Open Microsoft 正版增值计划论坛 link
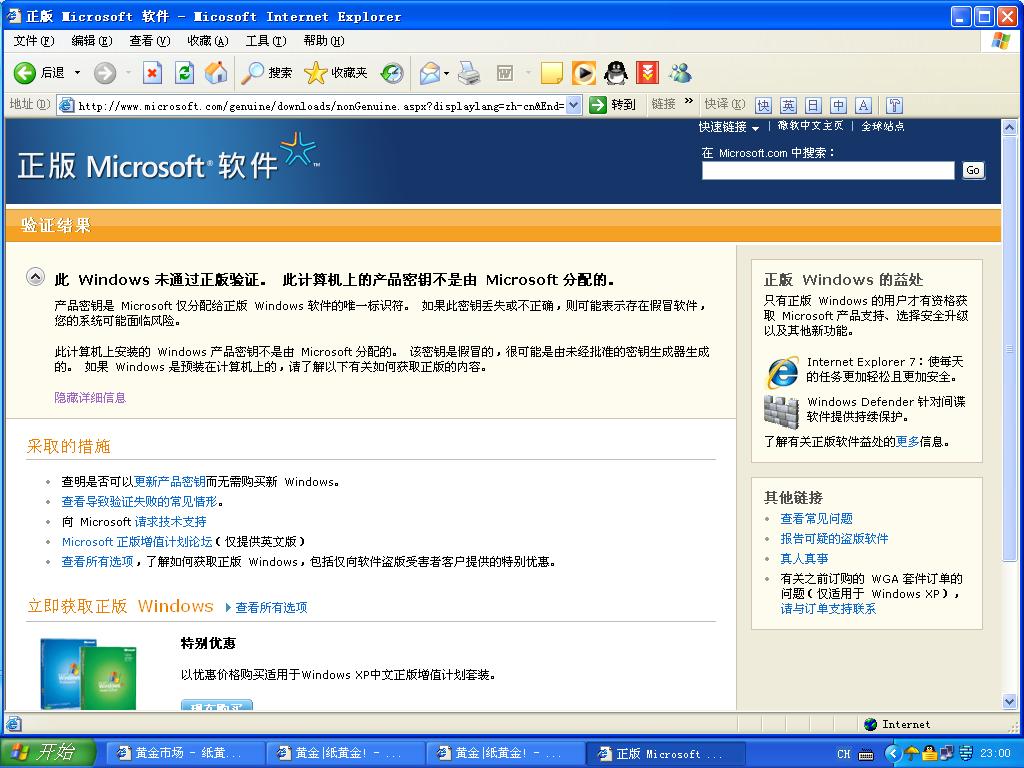Viewport: 1024px width, 768px height. pyautogui.click(x=137, y=541)
